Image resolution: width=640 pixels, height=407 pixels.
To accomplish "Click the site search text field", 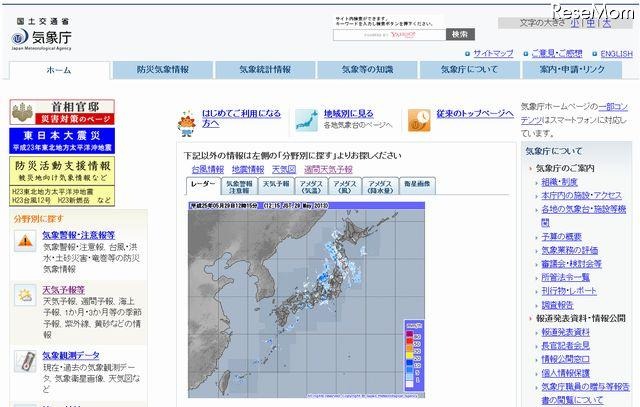I will (389, 35).
